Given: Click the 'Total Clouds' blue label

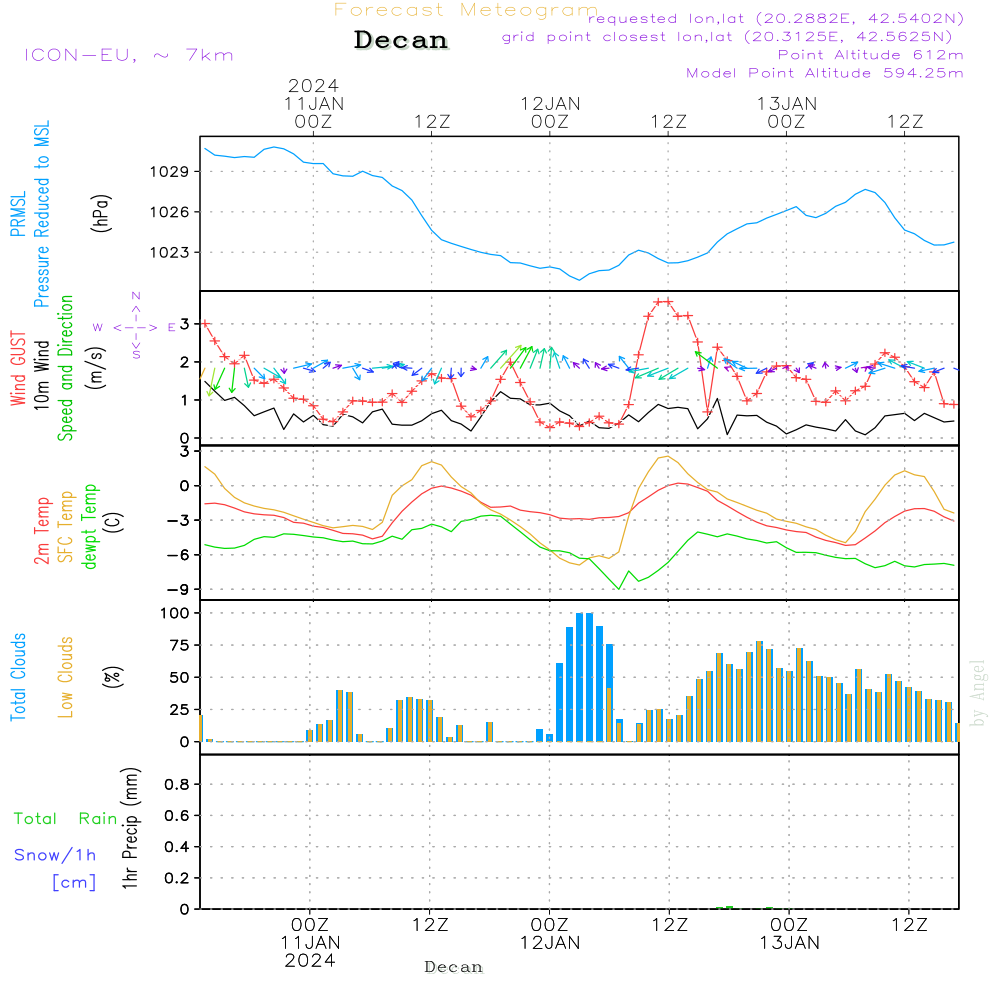Looking at the screenshot, I should pyautogui.click(x=18, y=677).
